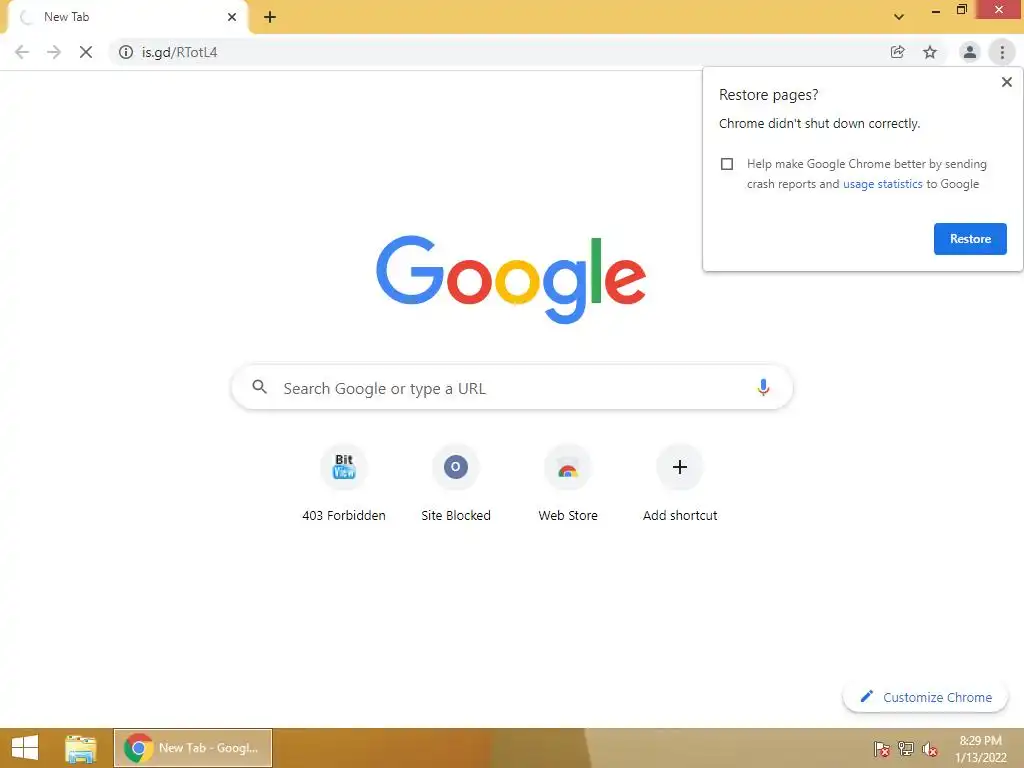Share this page icon
This screenshot has height=768, width=1024.
pyautogui.click(x=898, y=52)
